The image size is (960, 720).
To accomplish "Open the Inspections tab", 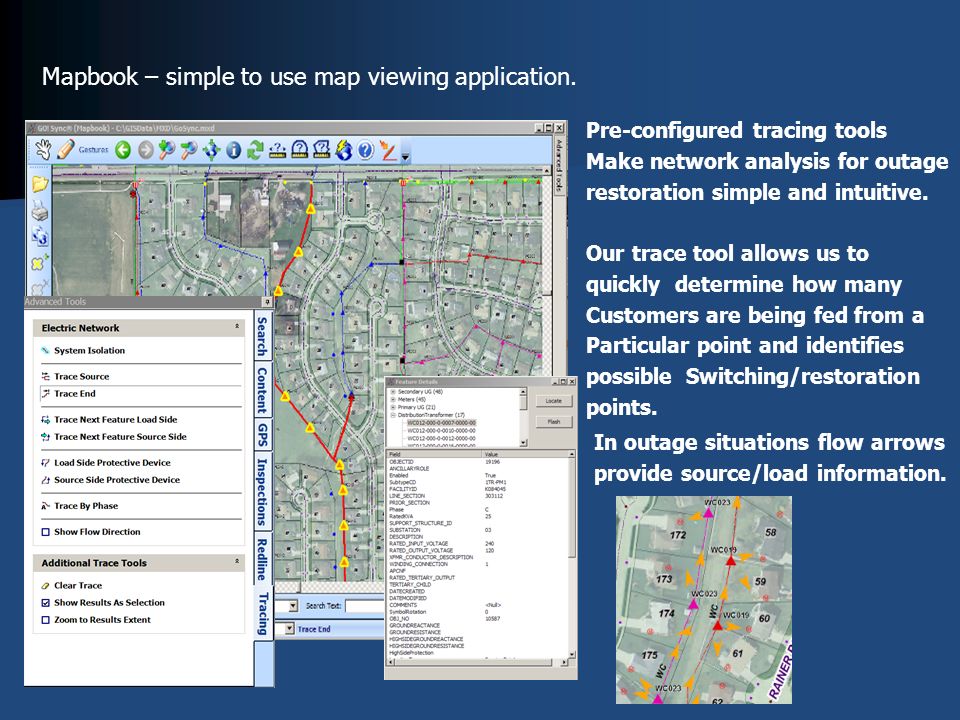I will pos(262,492).
